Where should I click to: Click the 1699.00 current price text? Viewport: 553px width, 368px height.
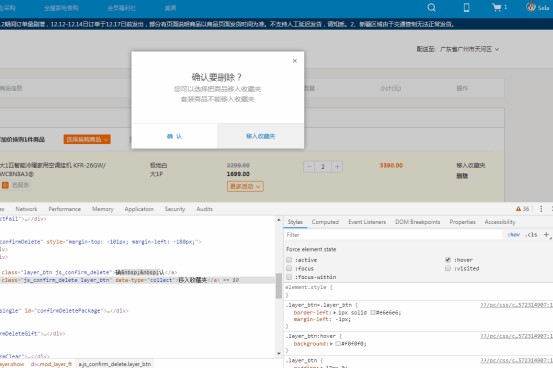point(238,174)
